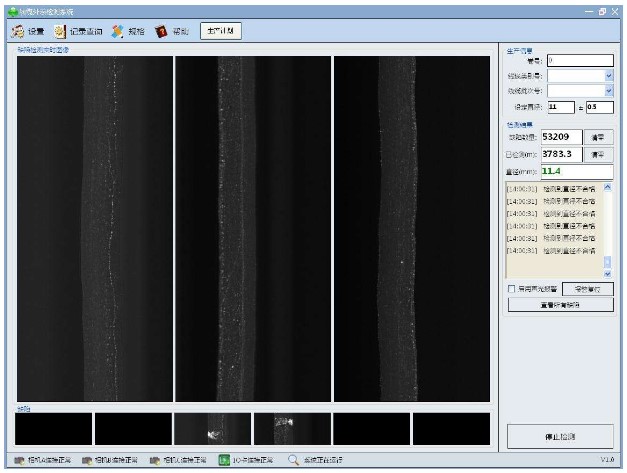Click the roll number input field
The width and height of the screenshot is (627, 473).
[578, 60]
